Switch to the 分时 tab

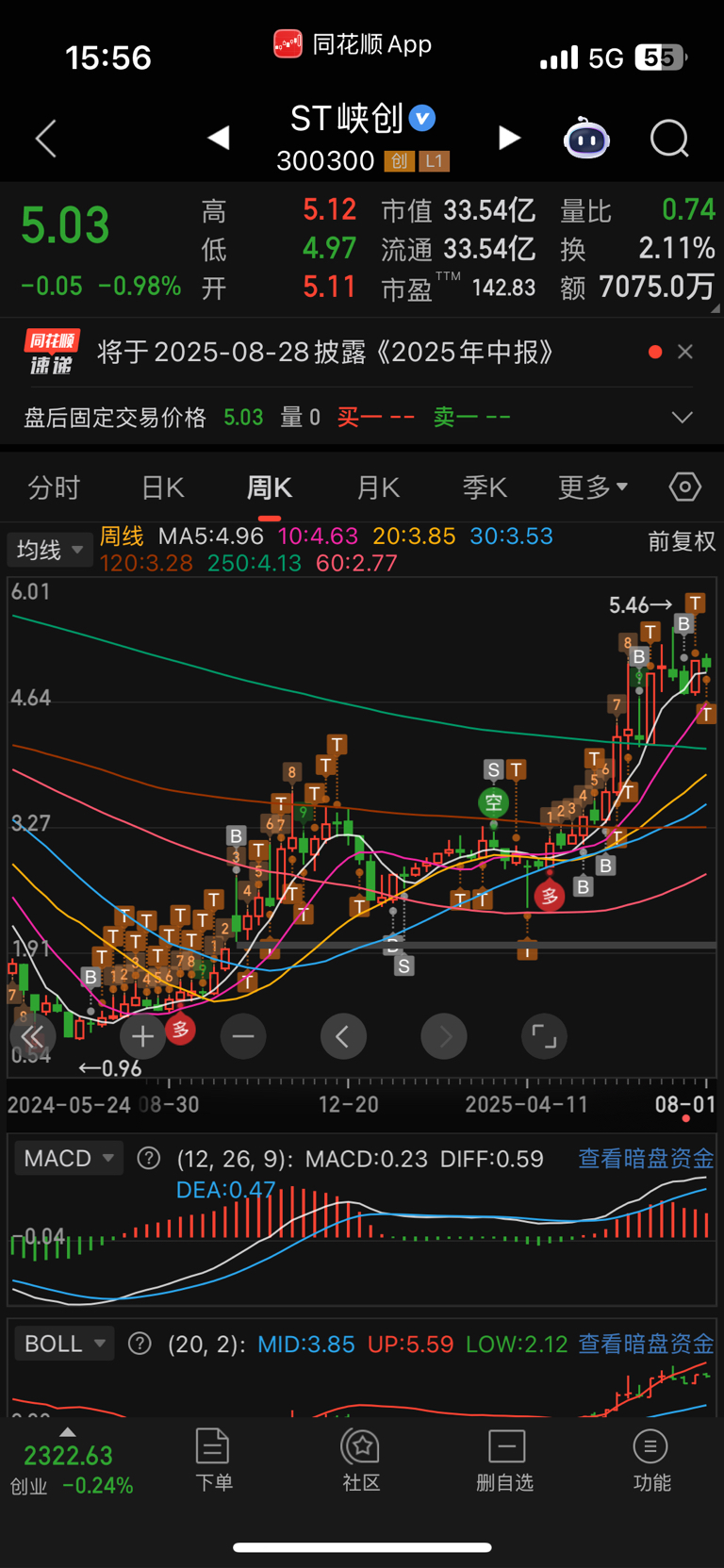click(x=55, y=487)
